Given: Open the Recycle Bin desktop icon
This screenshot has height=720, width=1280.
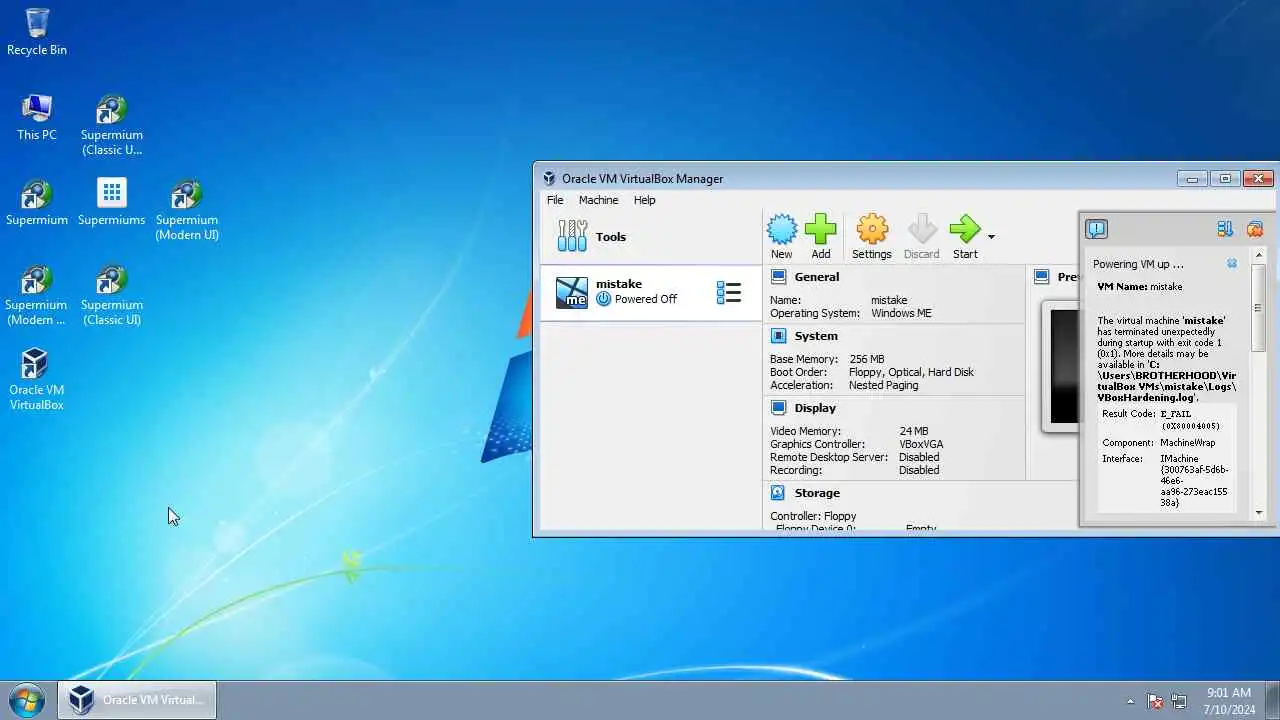Looking at the screenshot, I should (37, 32).
